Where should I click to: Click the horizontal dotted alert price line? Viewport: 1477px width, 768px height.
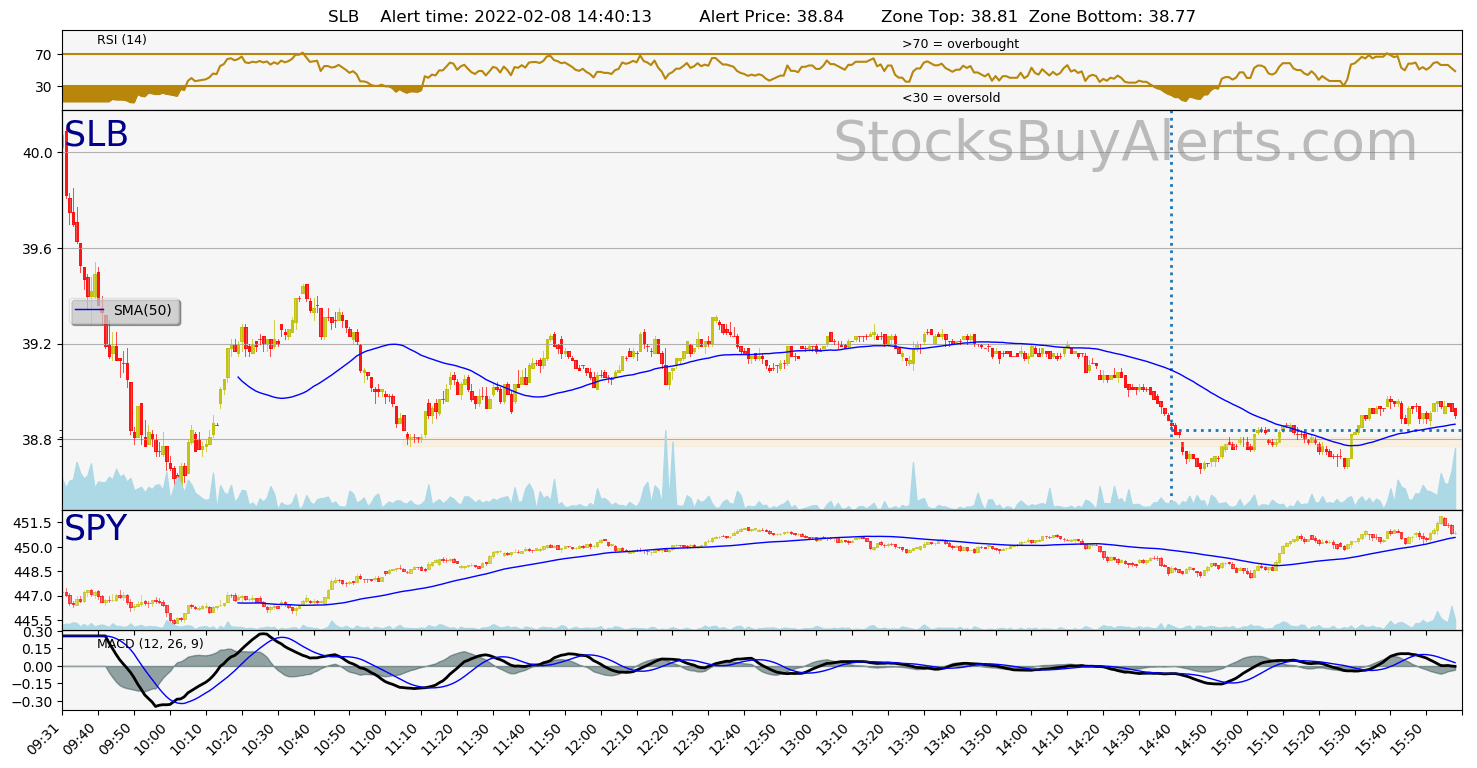pyautogui.click(x=1317, y=430)
